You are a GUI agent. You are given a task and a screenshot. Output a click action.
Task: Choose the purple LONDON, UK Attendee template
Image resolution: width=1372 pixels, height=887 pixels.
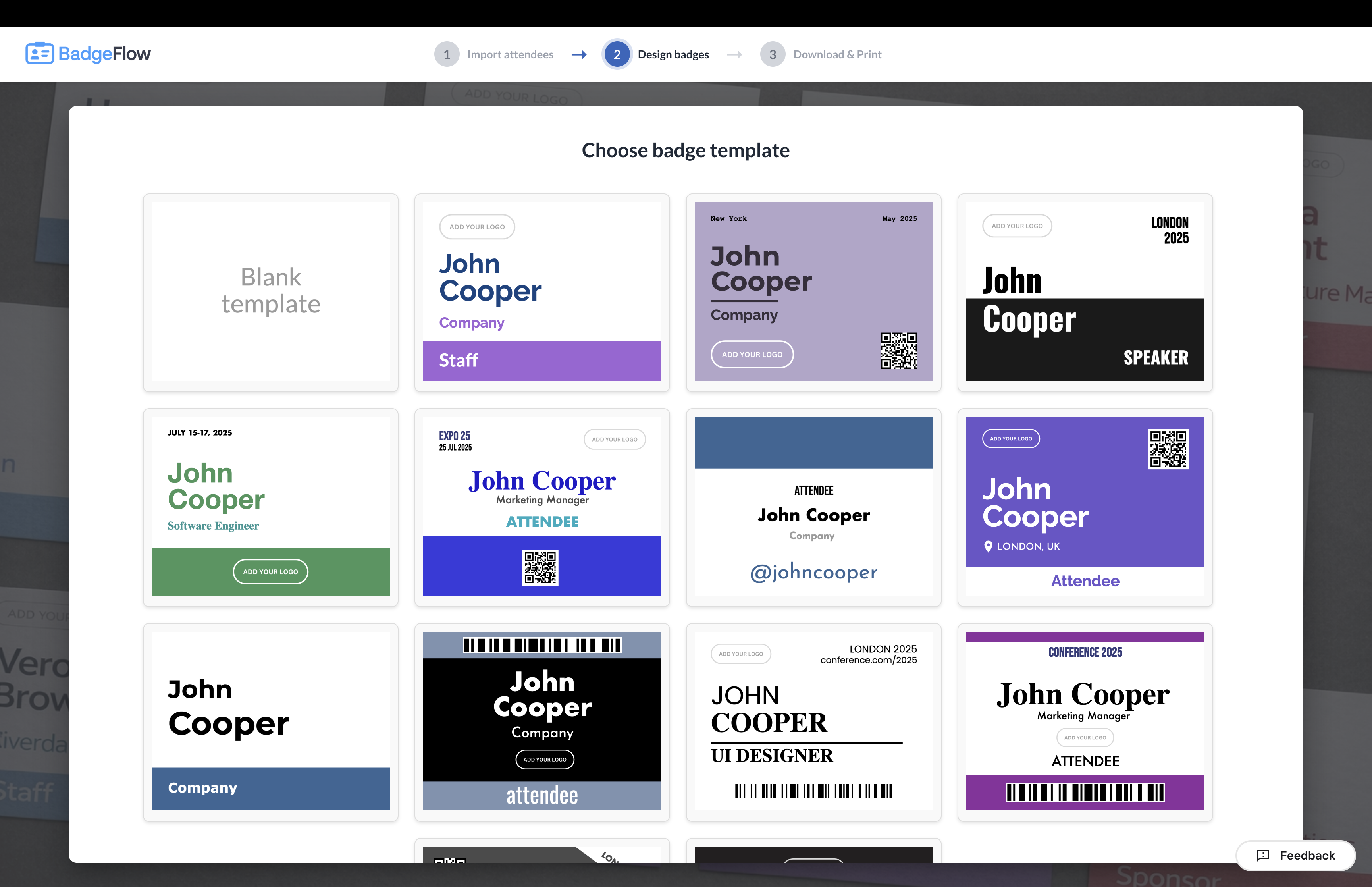coord(1085,507)
